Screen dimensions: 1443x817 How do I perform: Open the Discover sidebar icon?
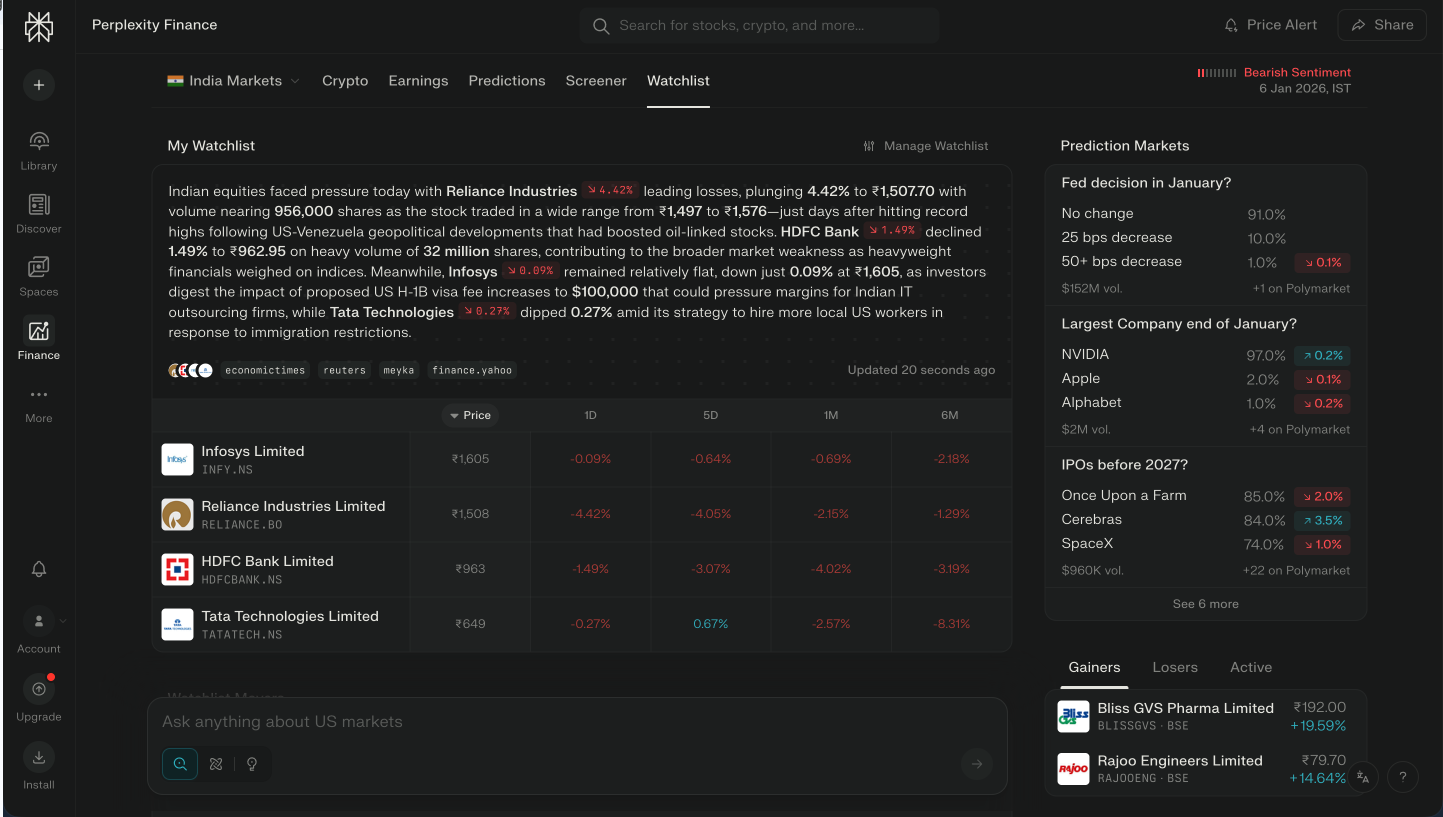[x=39, y=205]
